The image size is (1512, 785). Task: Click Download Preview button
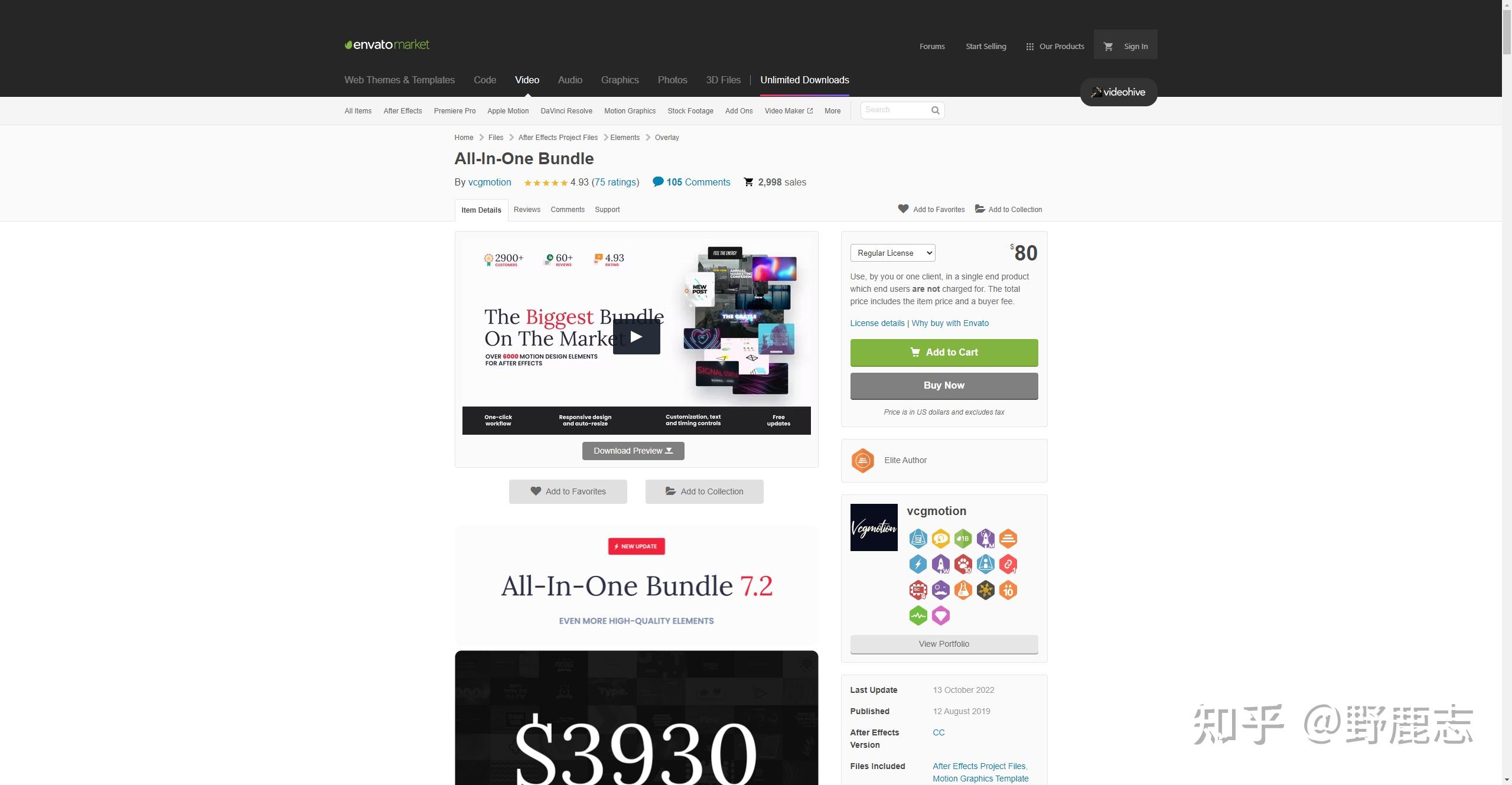(x=633, y=451)
